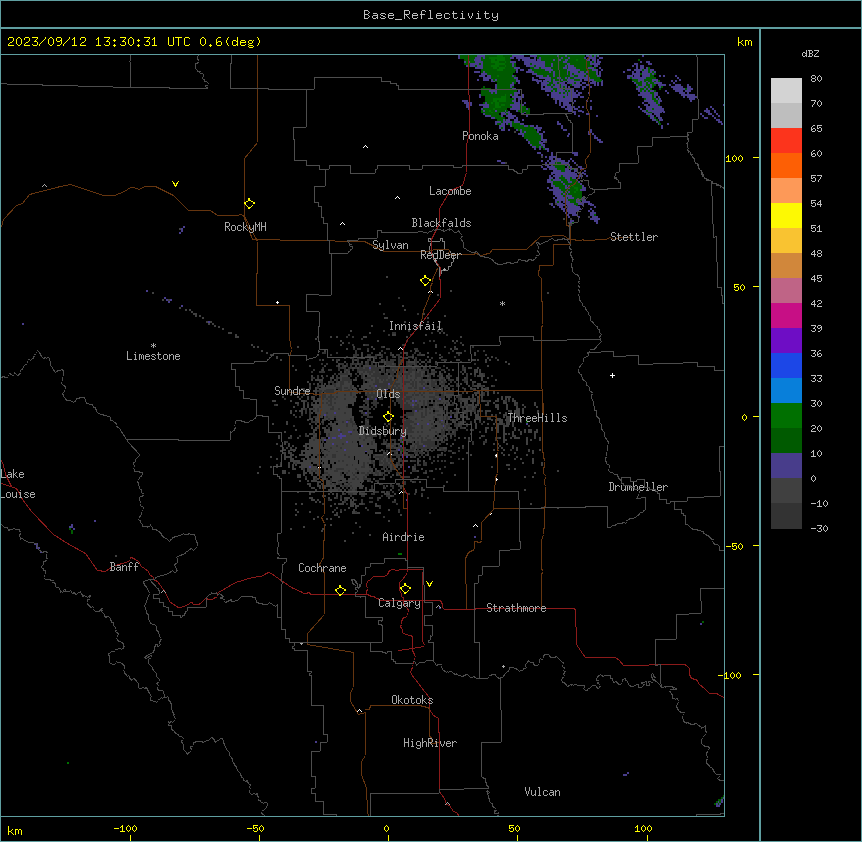Select the purple 39–36 dBZ legend swatch
862x842 pixels.
point(786,341)
